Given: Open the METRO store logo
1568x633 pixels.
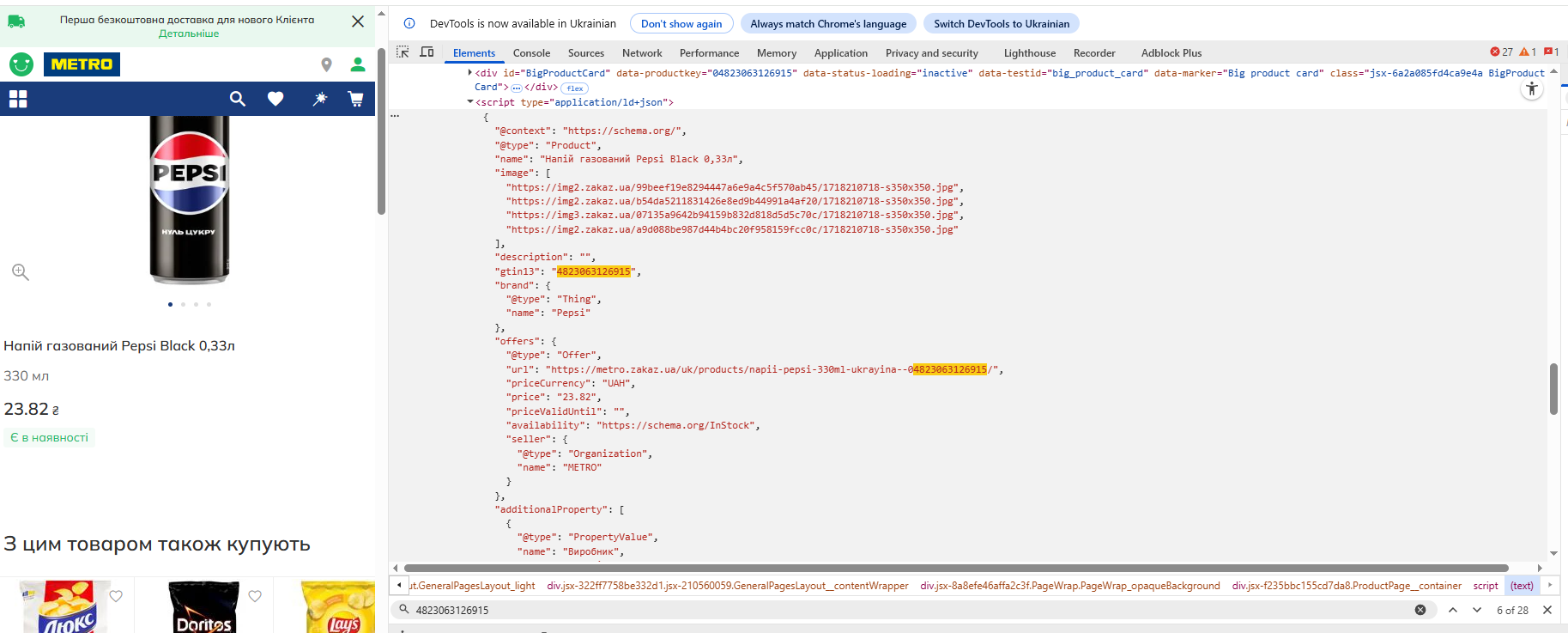Looking at the screenshot, I should (x=82, y=64).
